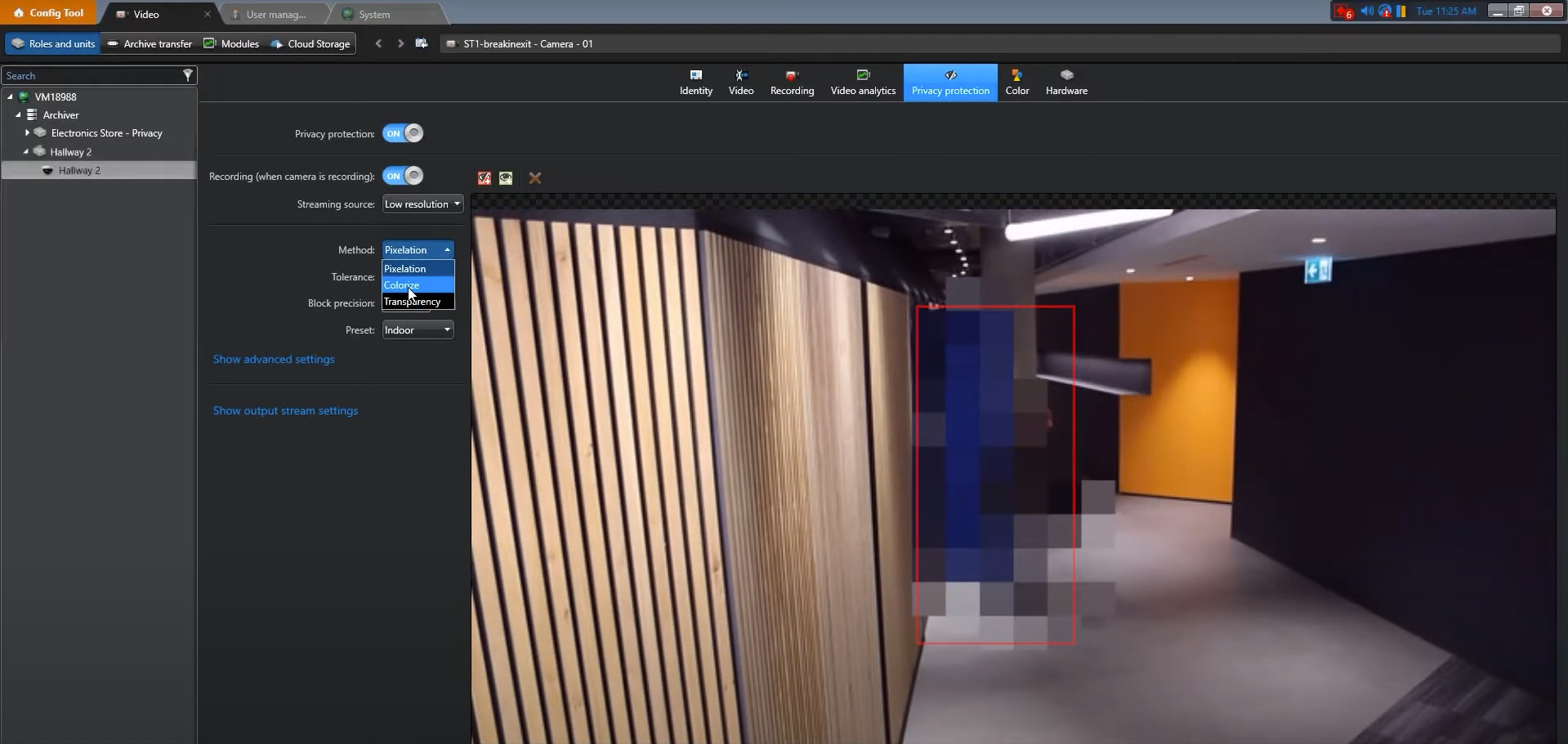Click the add privacy zone icon
Image resolution: width=1568 pixels, height=744 pixels.
pos(485,178)
